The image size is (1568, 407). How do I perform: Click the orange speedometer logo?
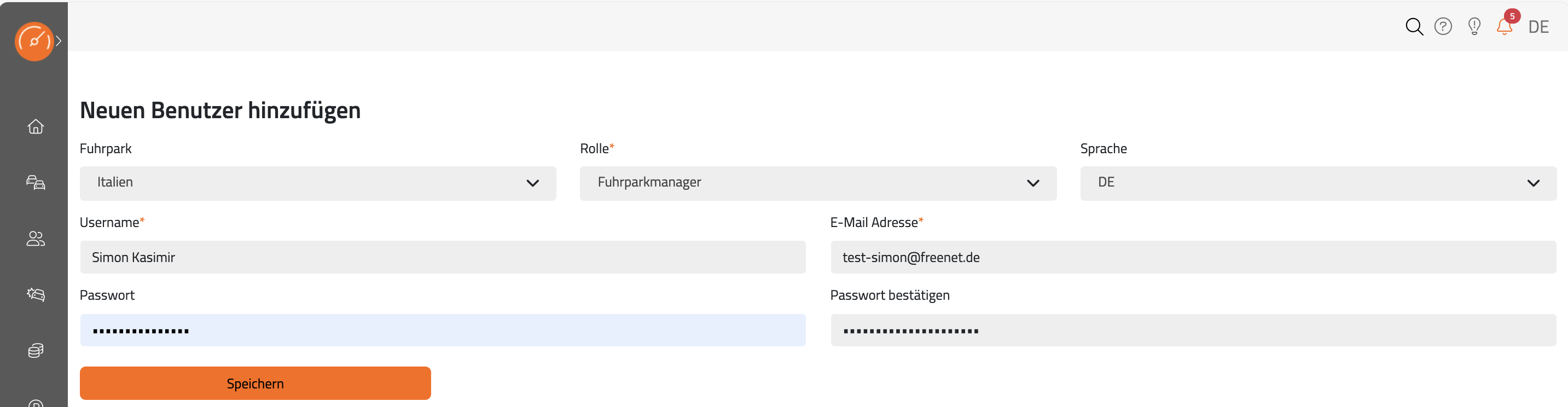pos(34,42)
